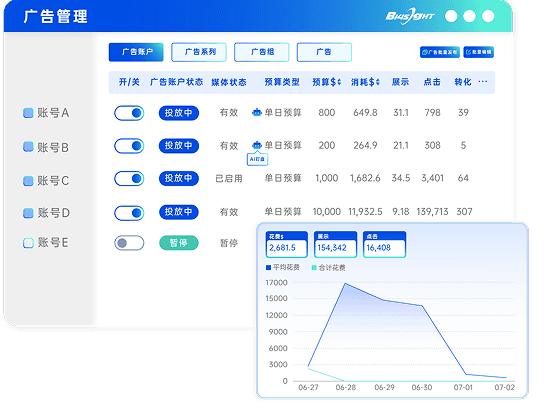This screenshot has width=546, height=405.
Task: Click the 点击 column header
Action: [432, 82]
